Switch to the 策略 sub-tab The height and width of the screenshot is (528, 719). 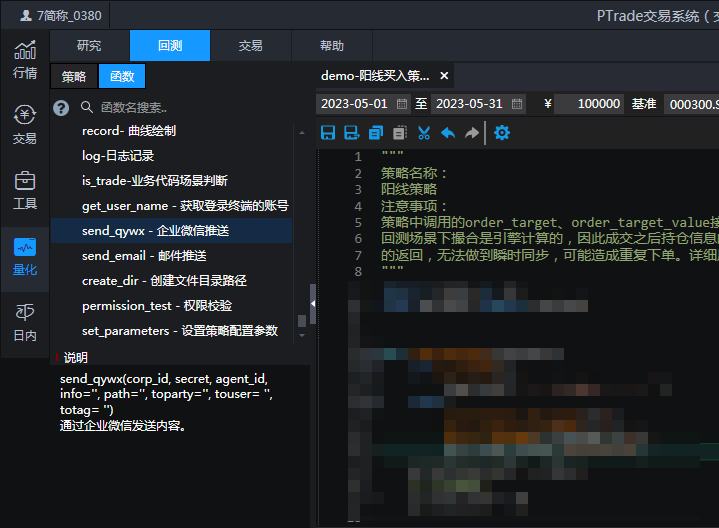pyautogui.click(x=74, y=76)
